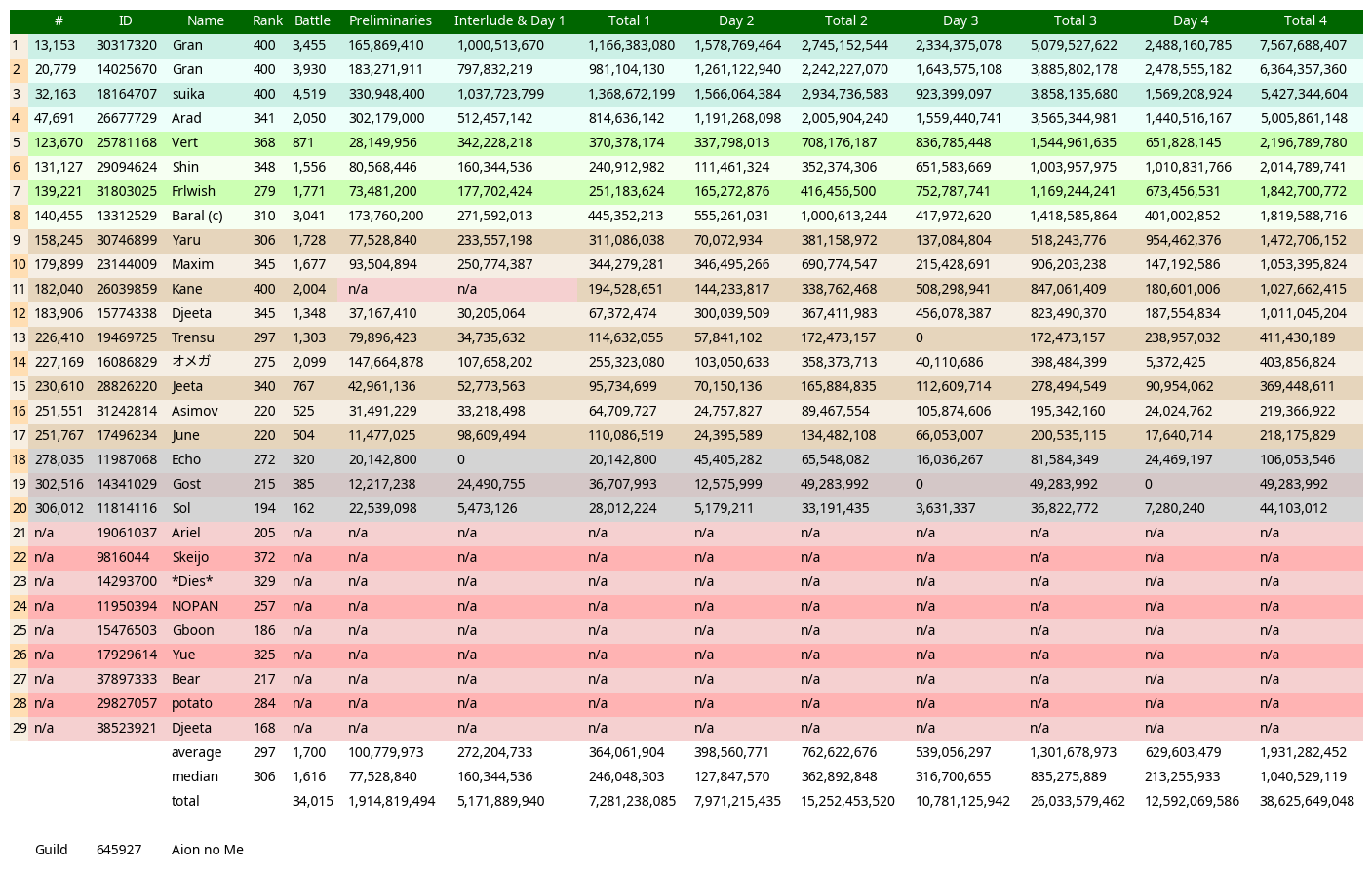Click total Battle value 34,015

pyautogui.click(x=312, y=801)
